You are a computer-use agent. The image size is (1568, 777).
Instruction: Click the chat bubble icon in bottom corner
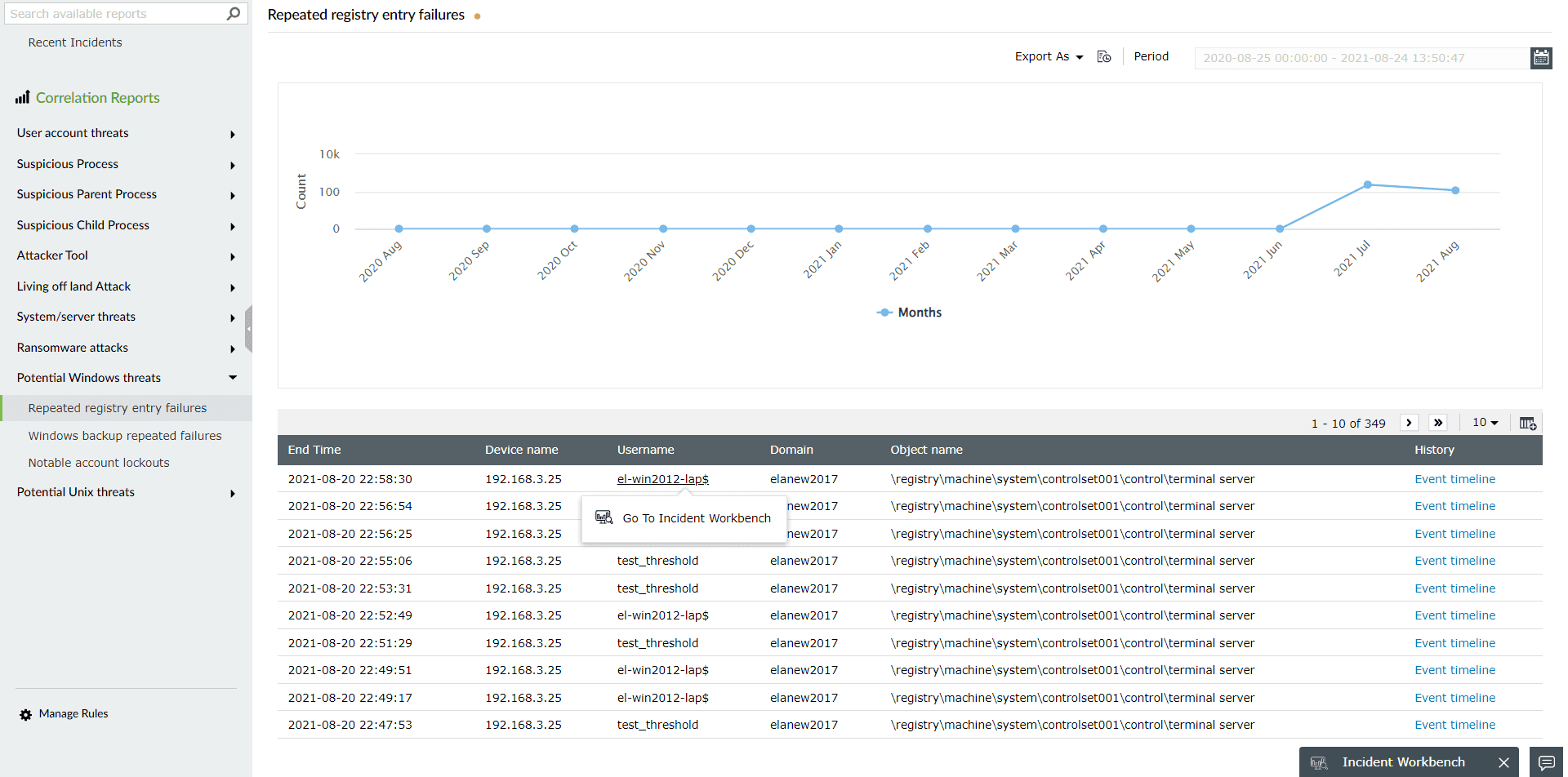(x=1548, y=761)
